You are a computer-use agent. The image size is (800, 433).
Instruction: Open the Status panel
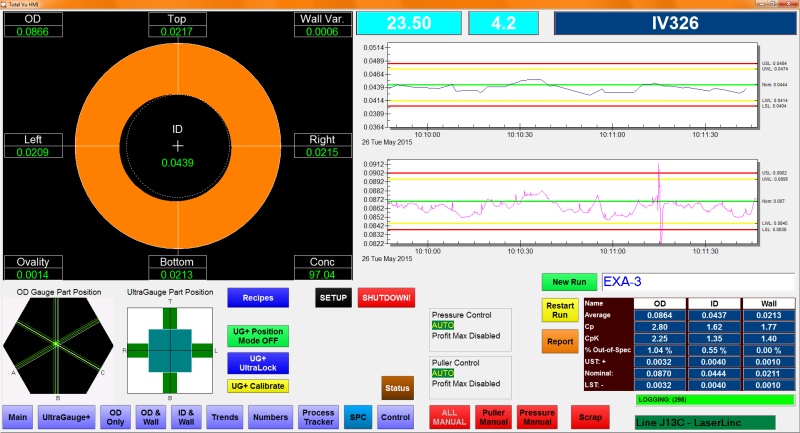[397, 388]
